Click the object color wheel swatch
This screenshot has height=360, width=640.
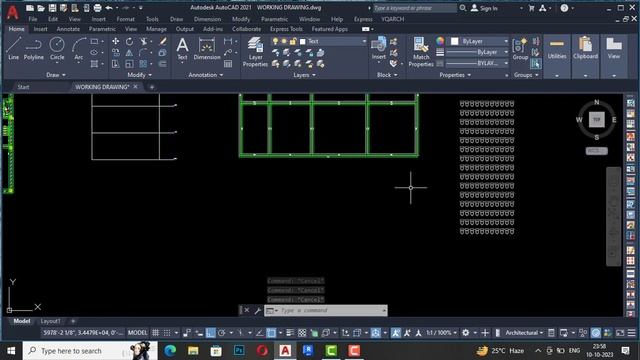(440, 41)
